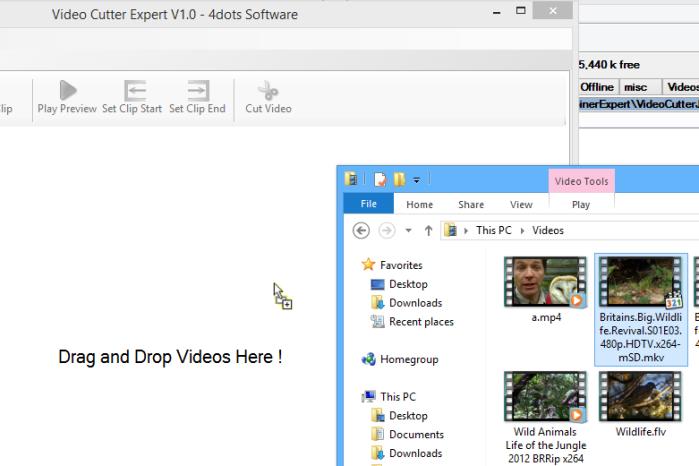Open the recent locations dropdown arrow

click(x=408, y=231)
